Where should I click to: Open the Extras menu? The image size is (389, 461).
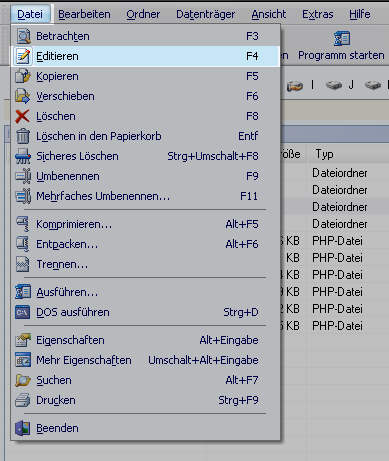(318, 14)
